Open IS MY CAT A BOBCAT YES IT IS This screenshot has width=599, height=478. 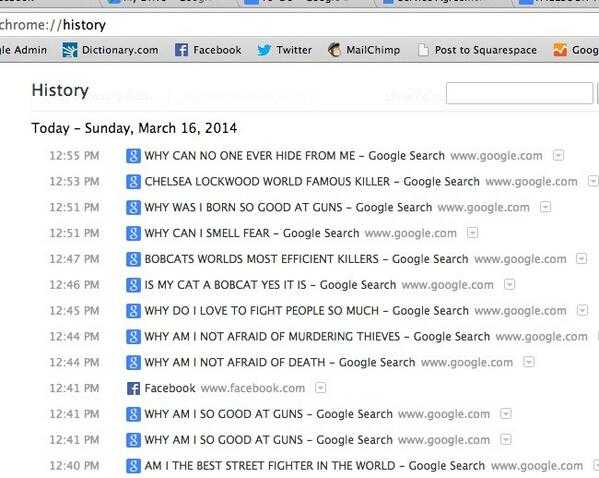tap(270, 285)
